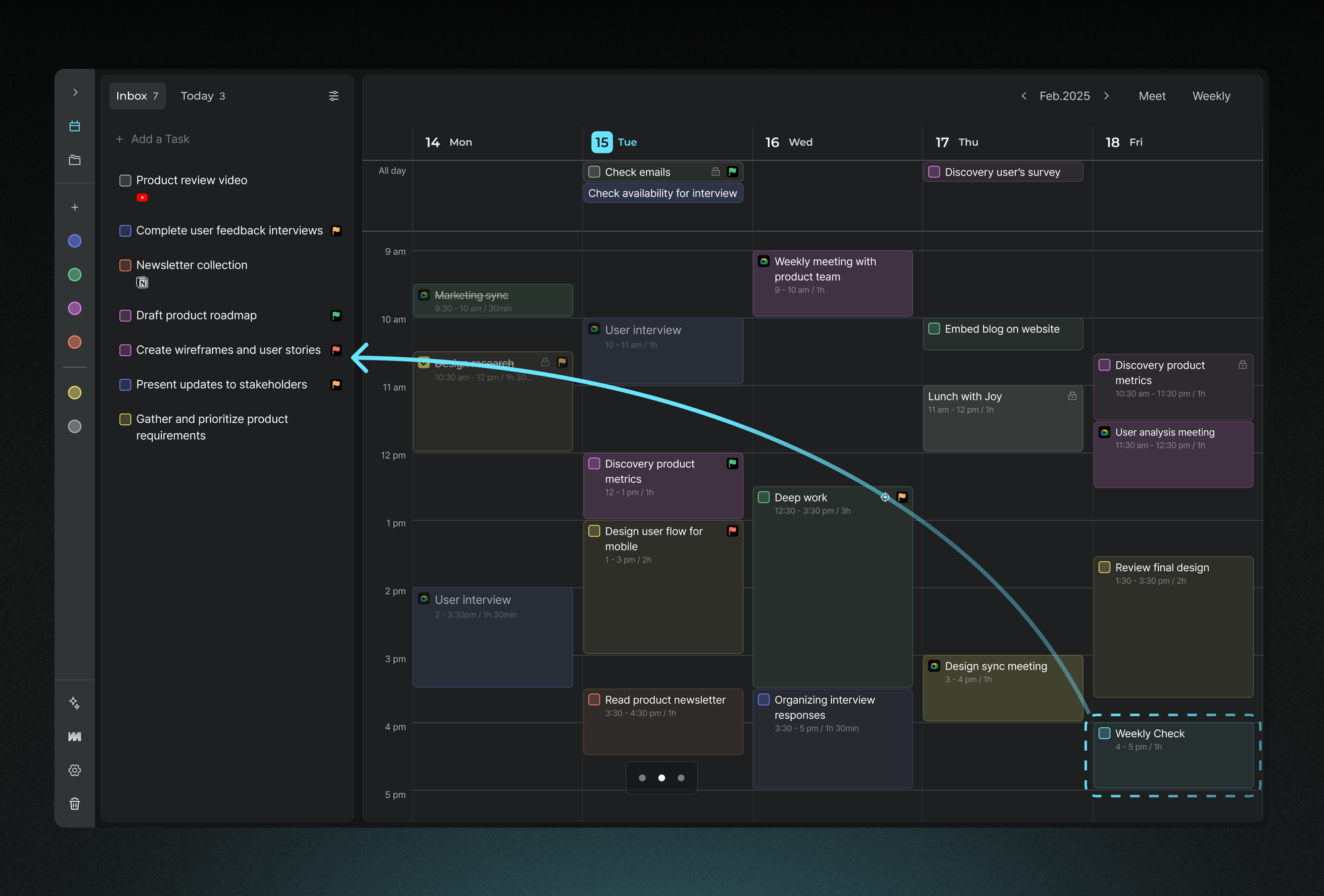Select the Inbox tab
Image resolution: width=1324 pixels, height=896 pixels.
point(137,96)
